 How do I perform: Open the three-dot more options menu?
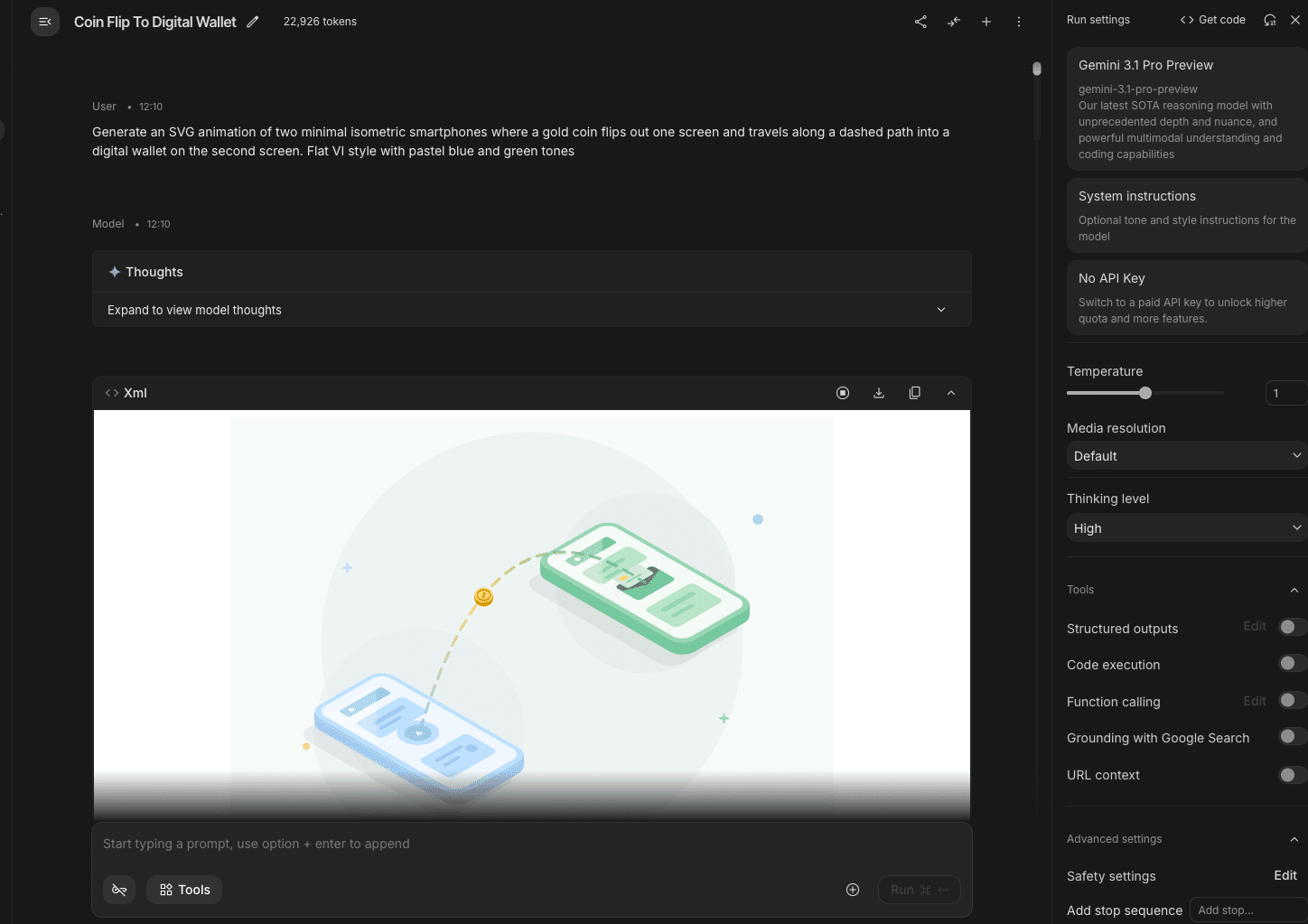[x=1019, y=22]
